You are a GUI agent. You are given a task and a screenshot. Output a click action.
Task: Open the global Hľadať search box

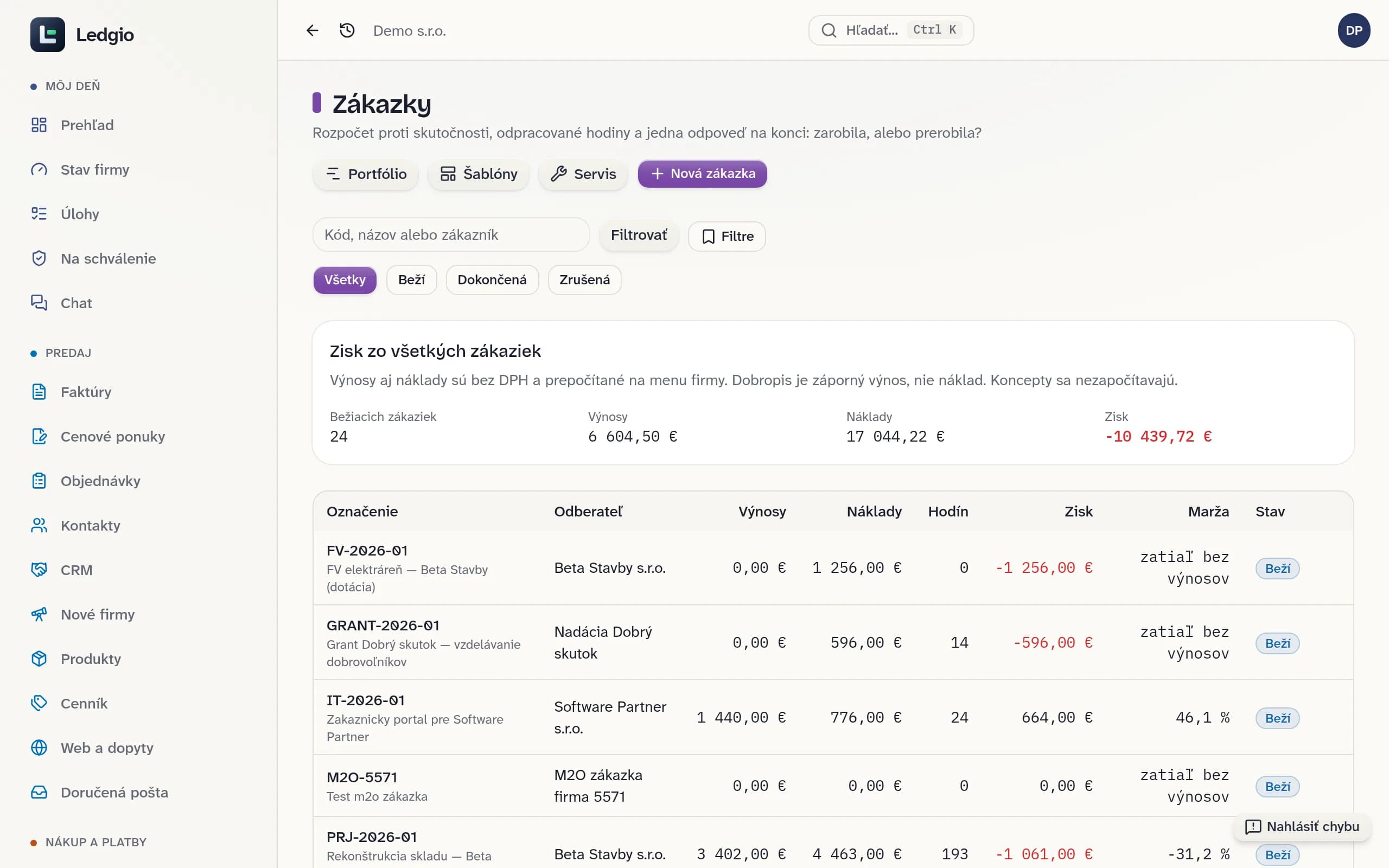coord(891,30)
